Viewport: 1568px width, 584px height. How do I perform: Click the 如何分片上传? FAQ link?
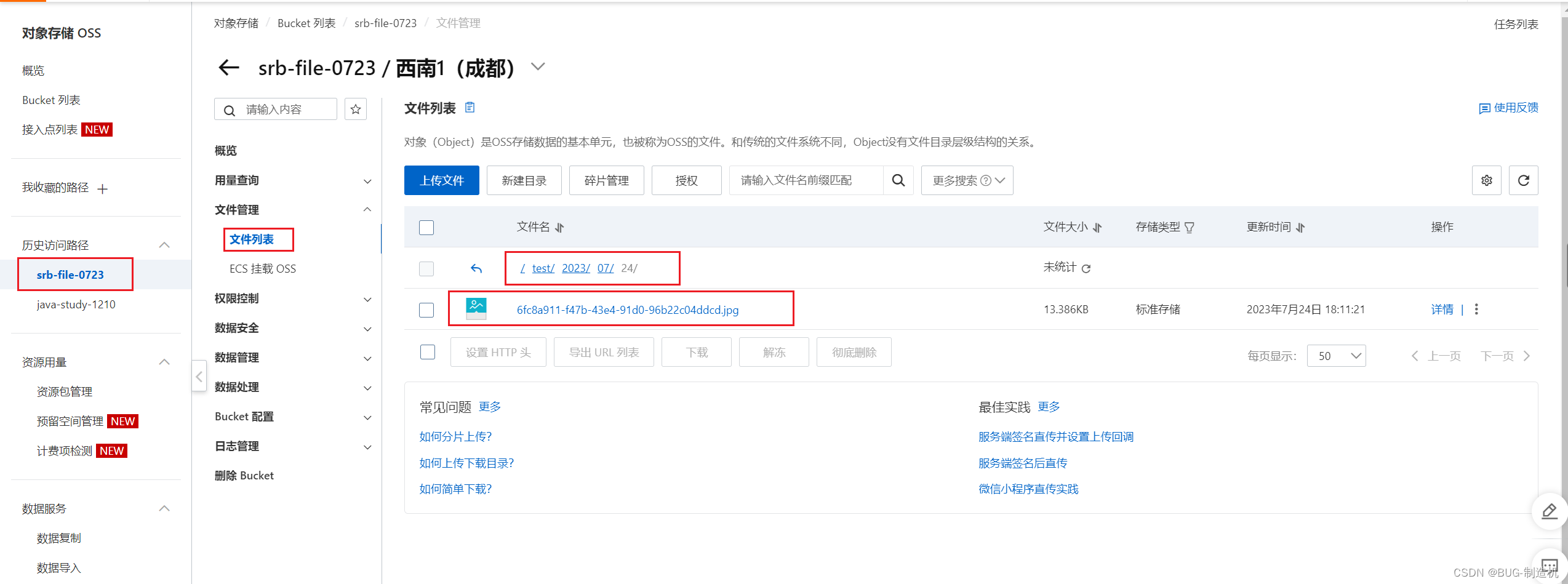coord(455,437)
